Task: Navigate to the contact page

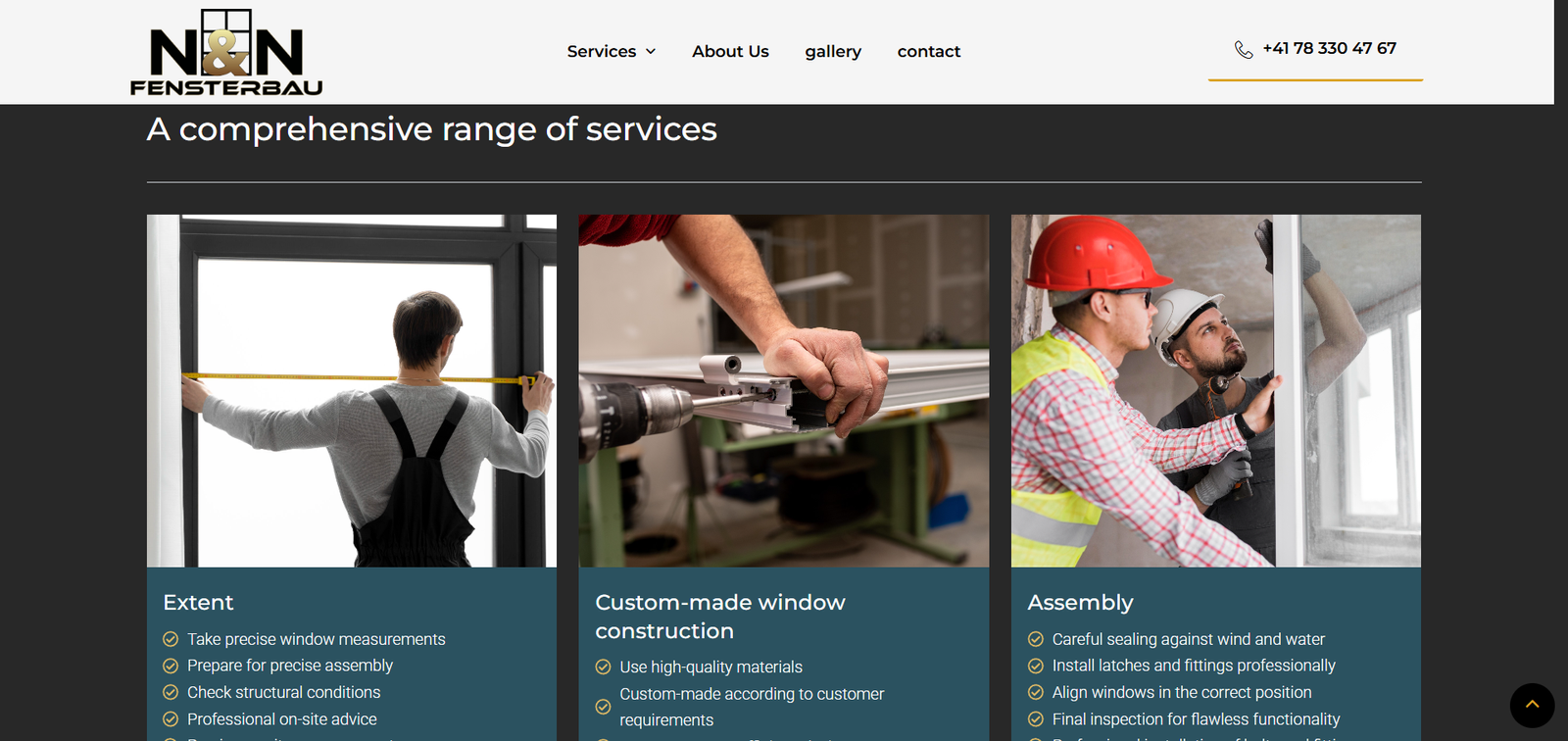Action: click(928, 52)
